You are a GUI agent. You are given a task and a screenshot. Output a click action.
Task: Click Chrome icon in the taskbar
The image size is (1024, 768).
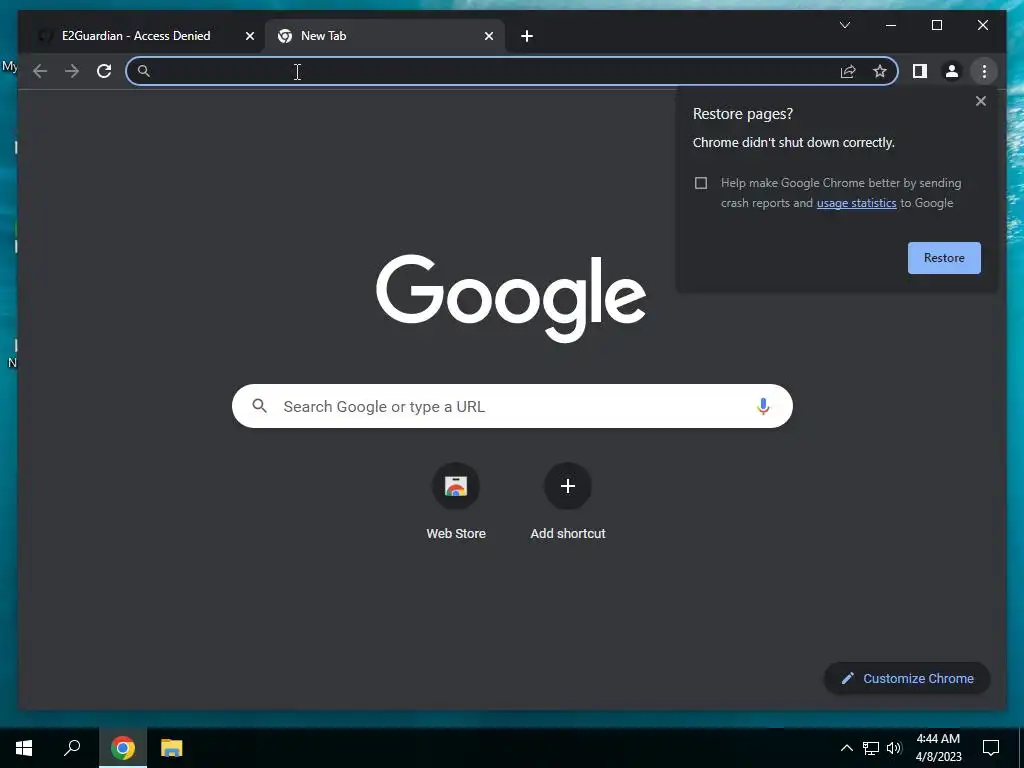point(123,748)
